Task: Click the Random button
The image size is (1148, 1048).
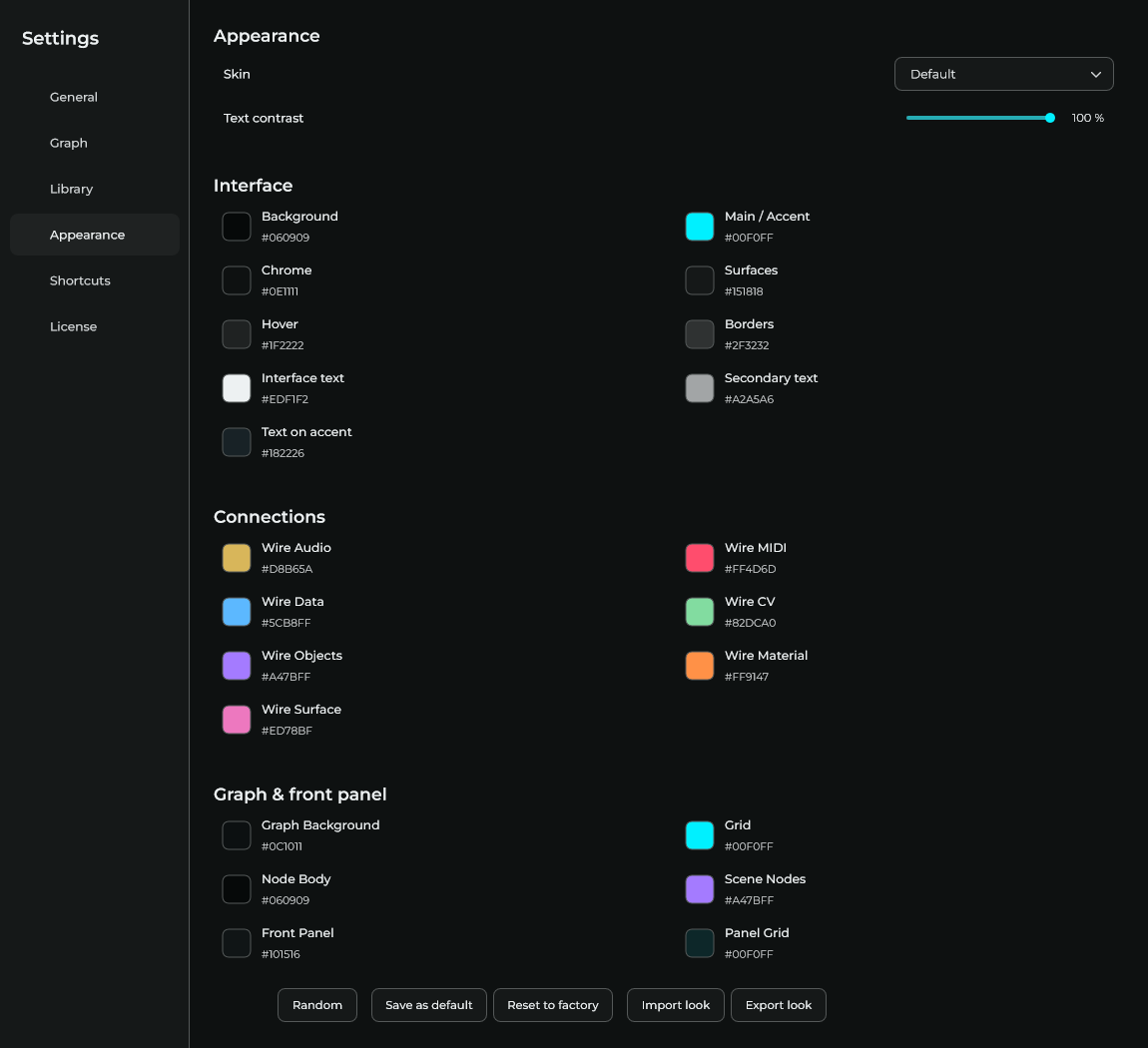Action: pos(317,1005)
